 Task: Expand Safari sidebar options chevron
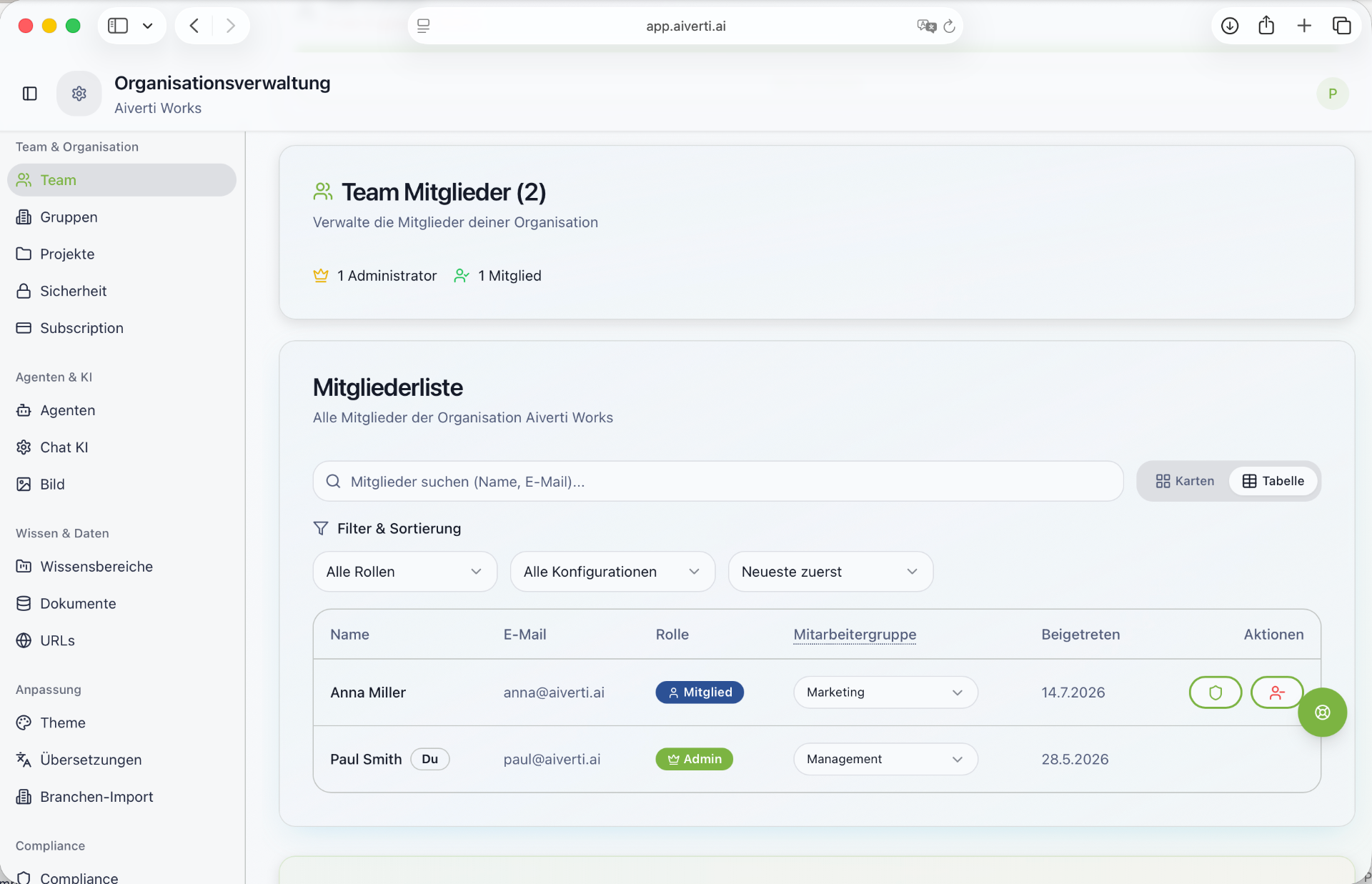pyautogui.click(x=147, y=26)
